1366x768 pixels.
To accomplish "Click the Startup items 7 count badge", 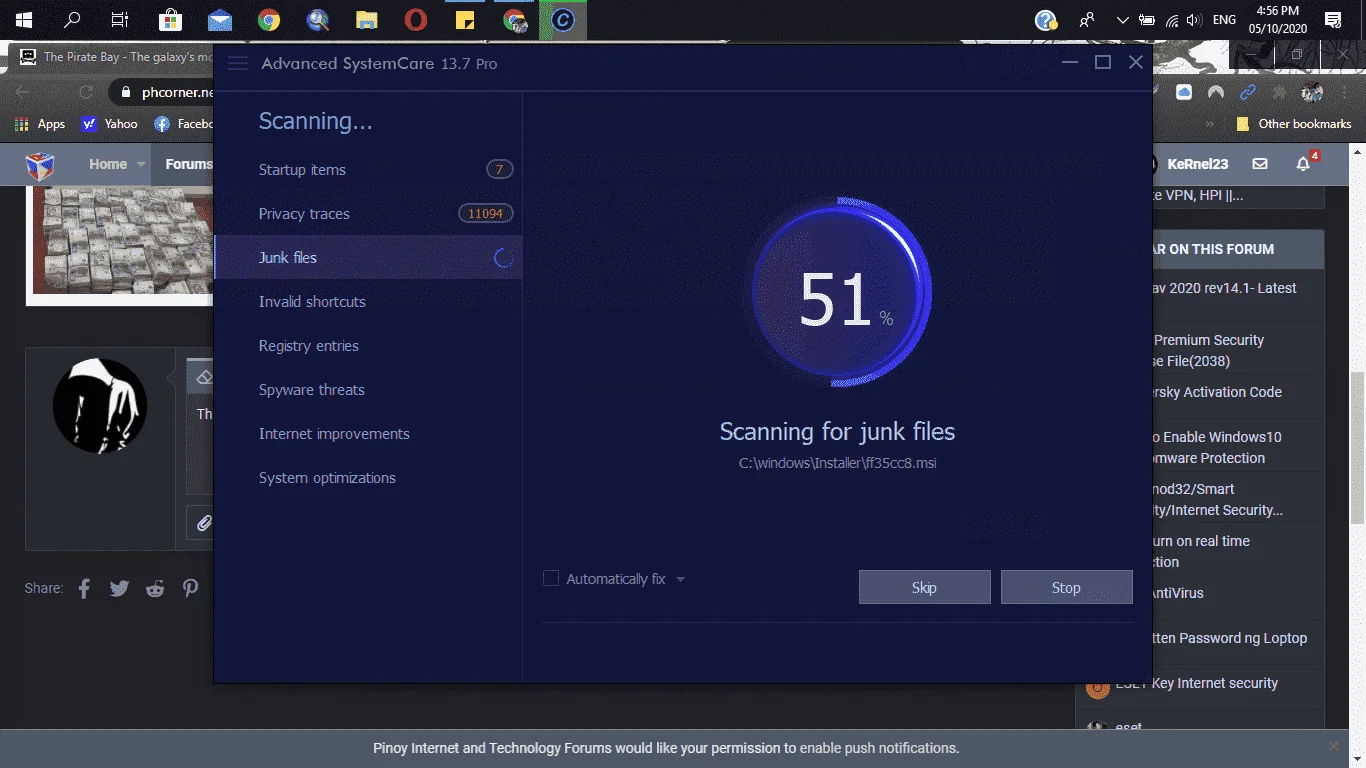I will pos(500,170).
